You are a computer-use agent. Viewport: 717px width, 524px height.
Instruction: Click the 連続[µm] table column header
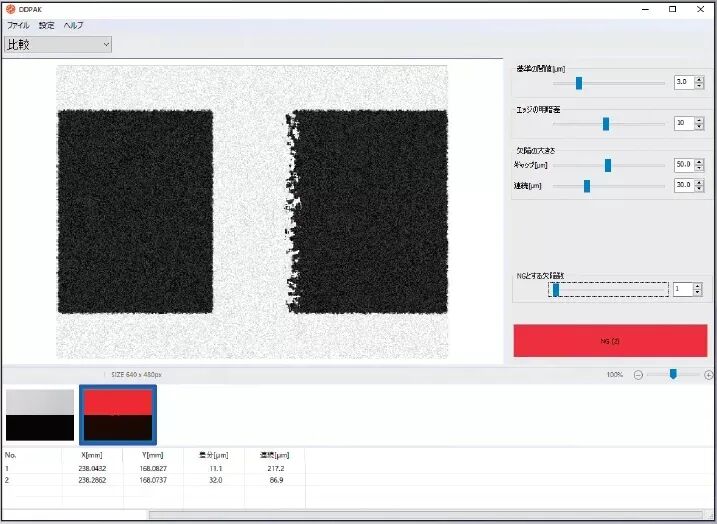click(275, 455)
